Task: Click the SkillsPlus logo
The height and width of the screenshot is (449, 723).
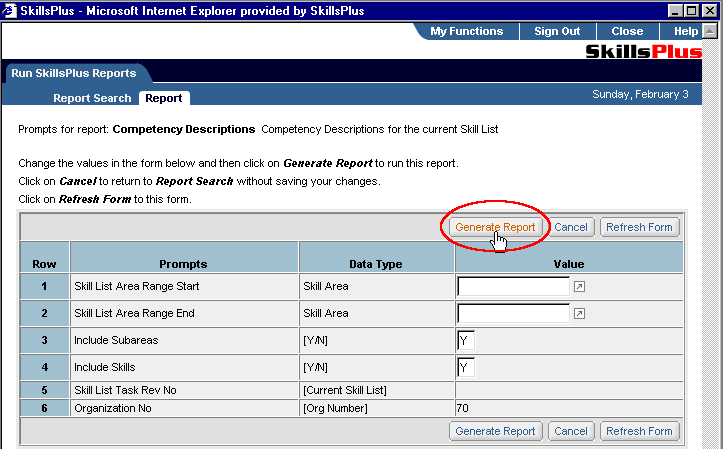Action: click(x=644, y=51)
